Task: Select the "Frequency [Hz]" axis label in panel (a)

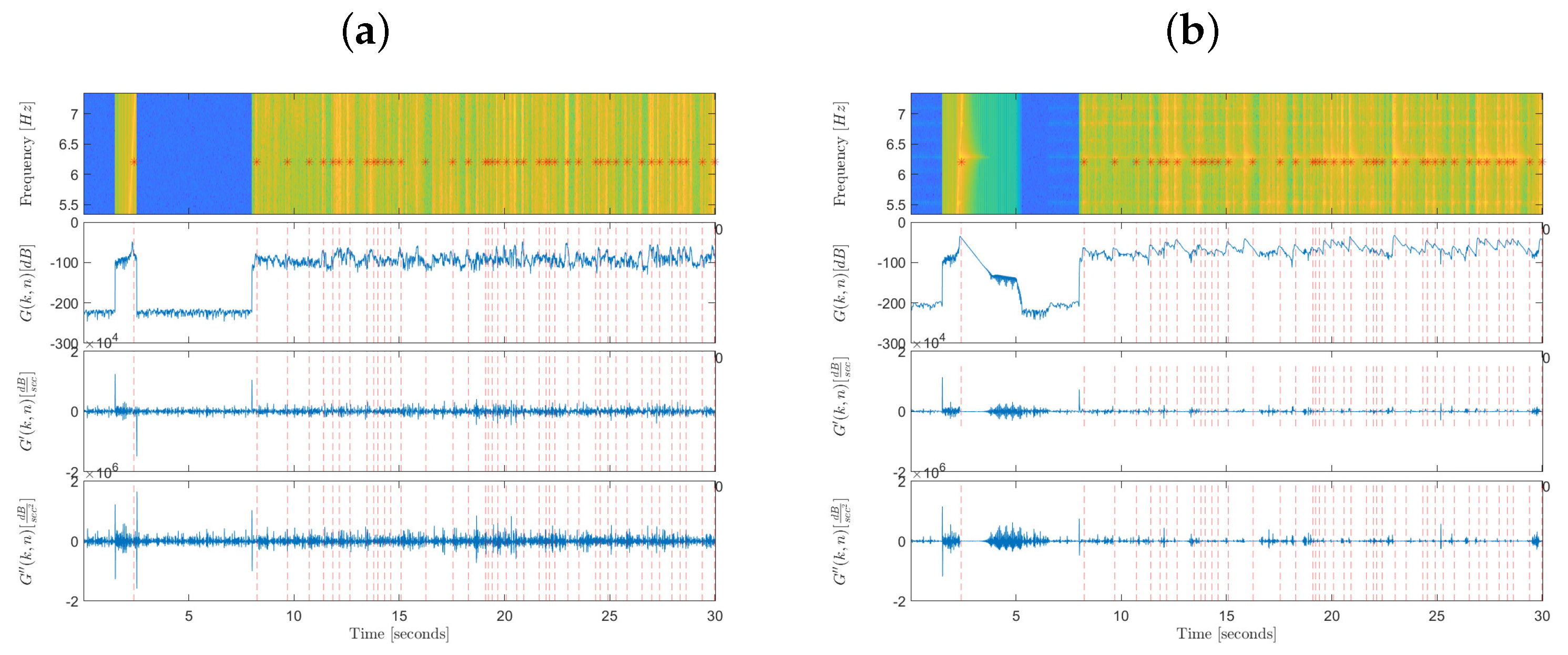Action: pyautogui.click(x=26, y=154)
